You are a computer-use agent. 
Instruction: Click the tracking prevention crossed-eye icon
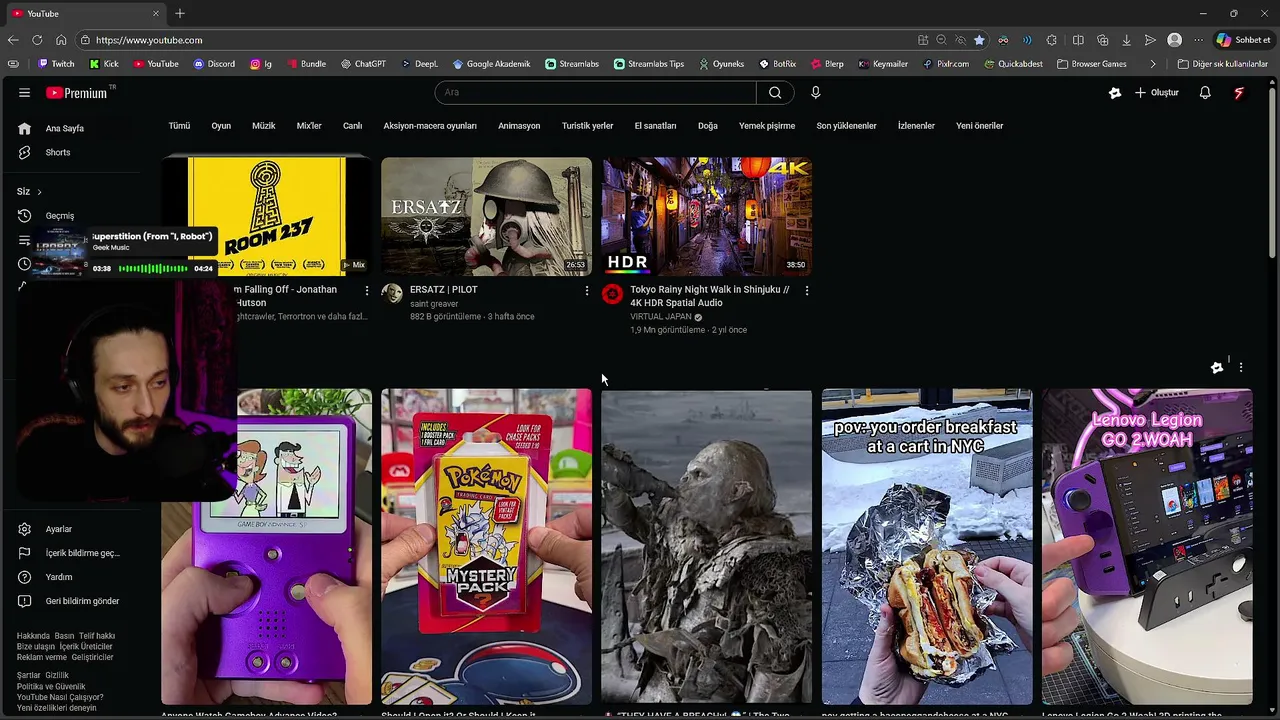pos(960,40)
